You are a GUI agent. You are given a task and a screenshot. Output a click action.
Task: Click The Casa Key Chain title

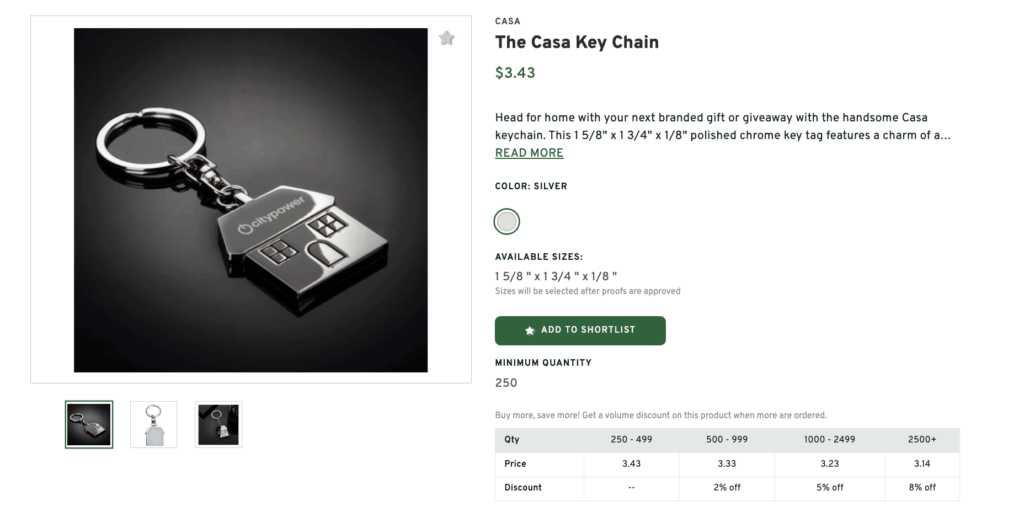[577, 42]
